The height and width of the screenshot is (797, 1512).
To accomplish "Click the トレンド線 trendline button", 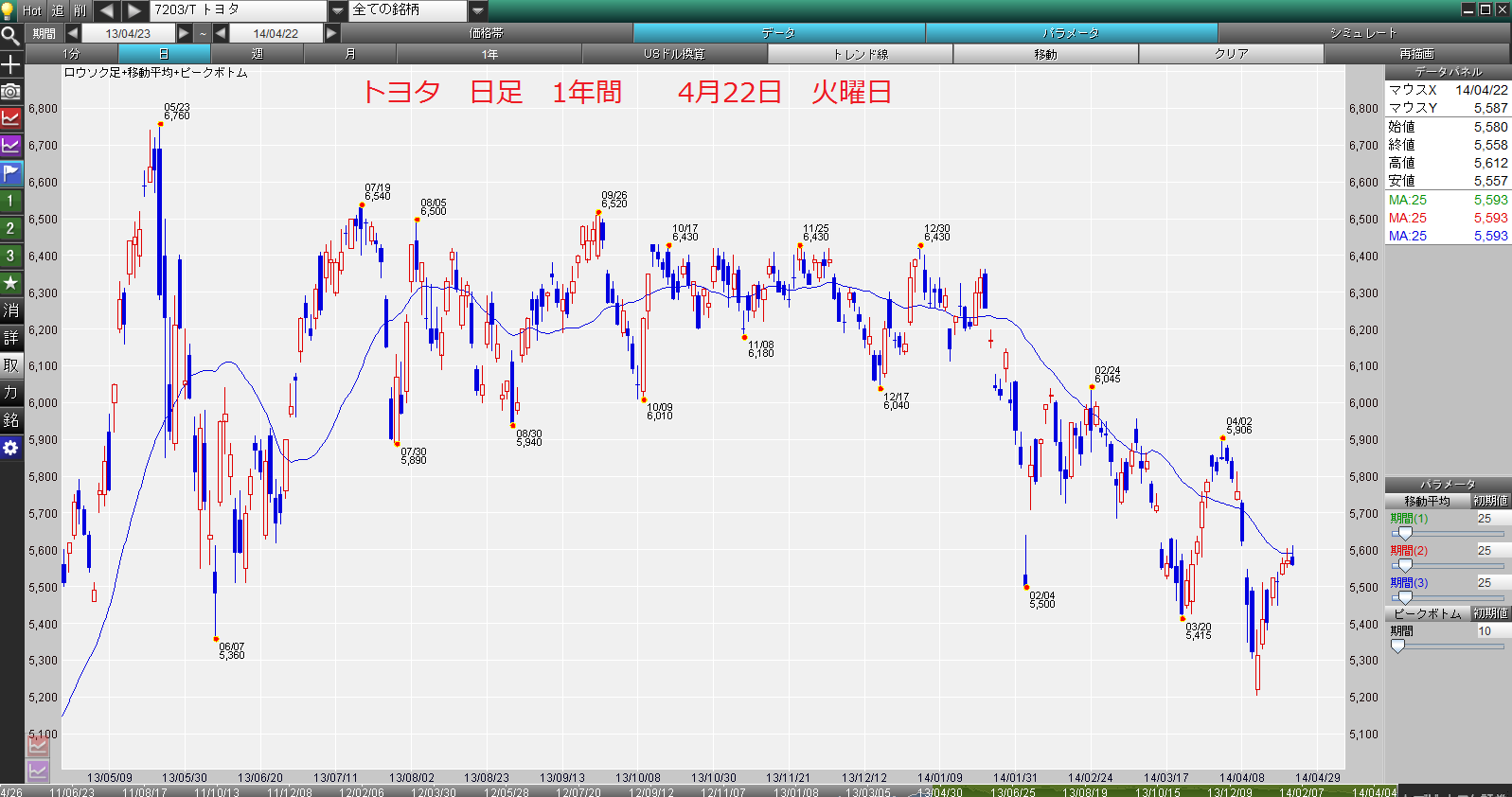I will 861,54.
